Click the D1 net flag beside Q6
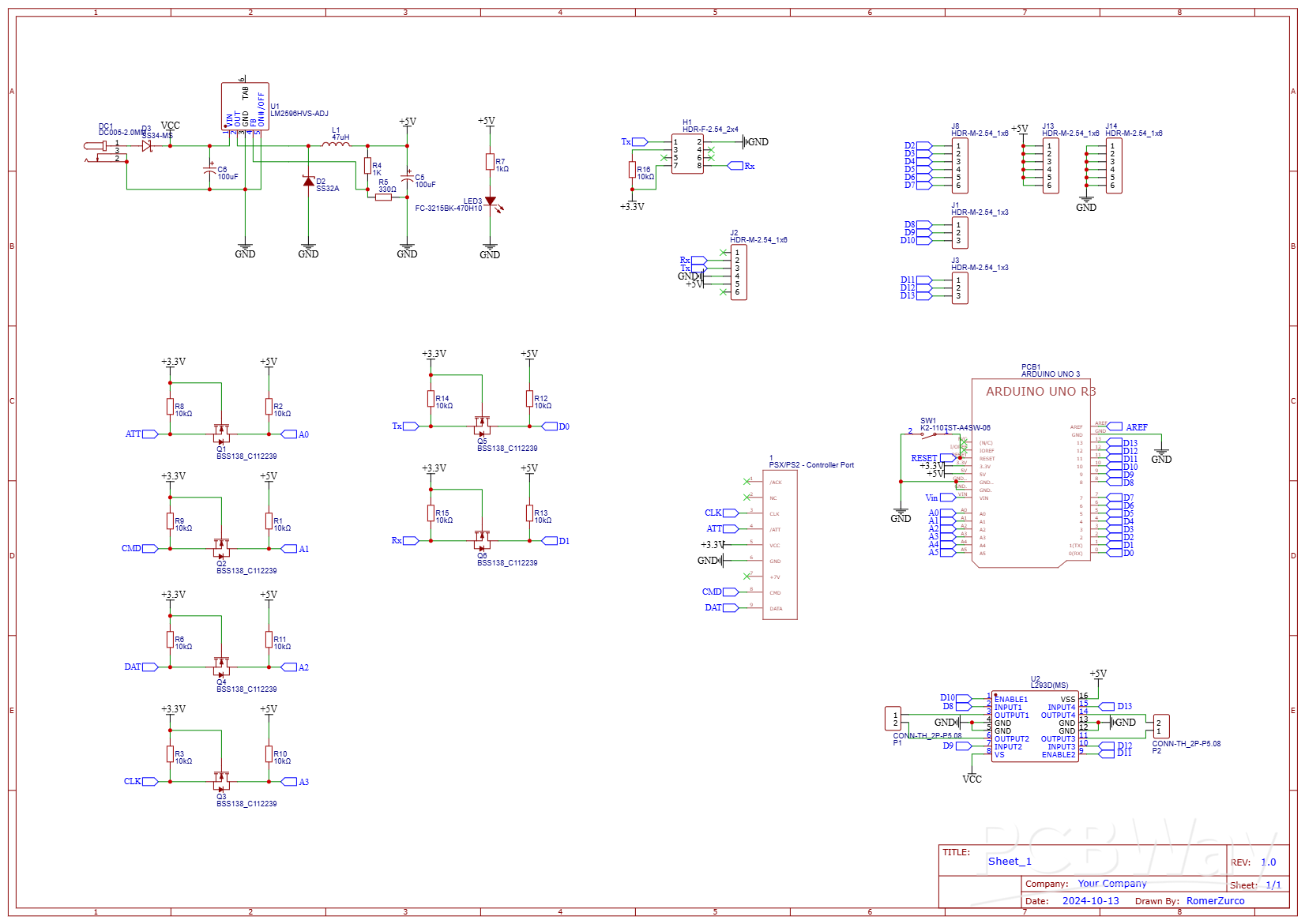The height and width of the screenshot is (924, 1305). [555, 541]
